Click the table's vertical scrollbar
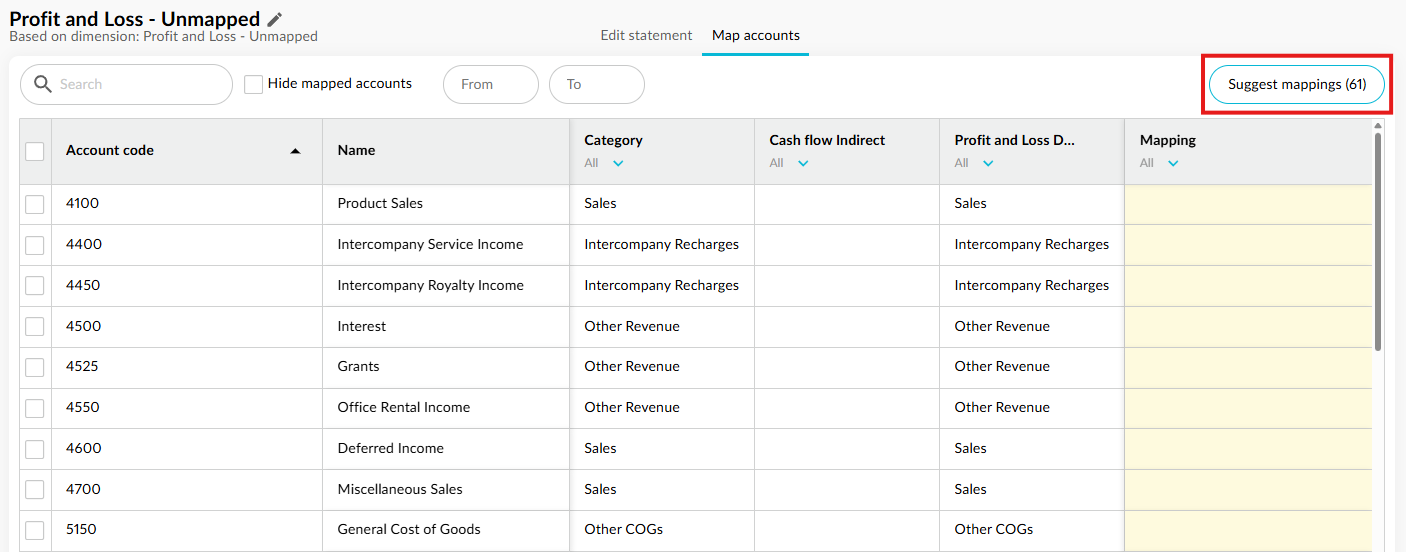 [1378, 240]
